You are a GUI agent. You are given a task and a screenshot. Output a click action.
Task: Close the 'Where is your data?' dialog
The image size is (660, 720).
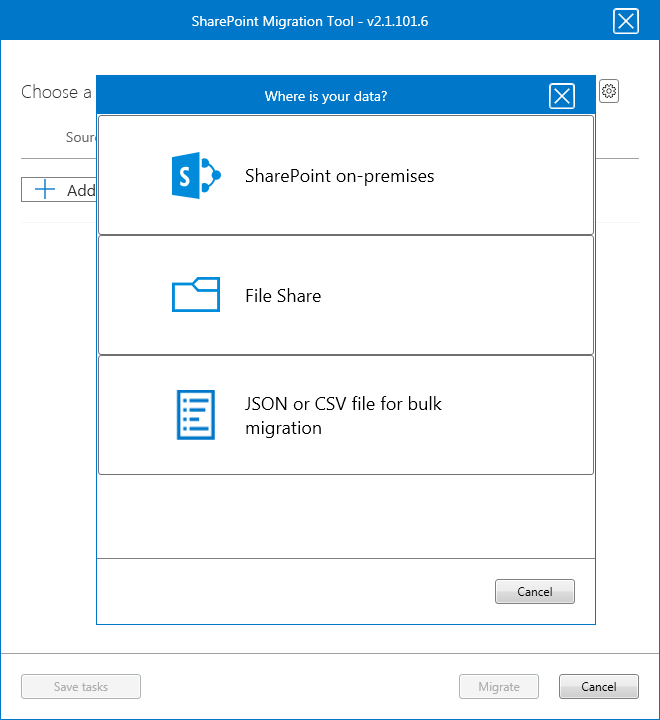tap(562, 96)
